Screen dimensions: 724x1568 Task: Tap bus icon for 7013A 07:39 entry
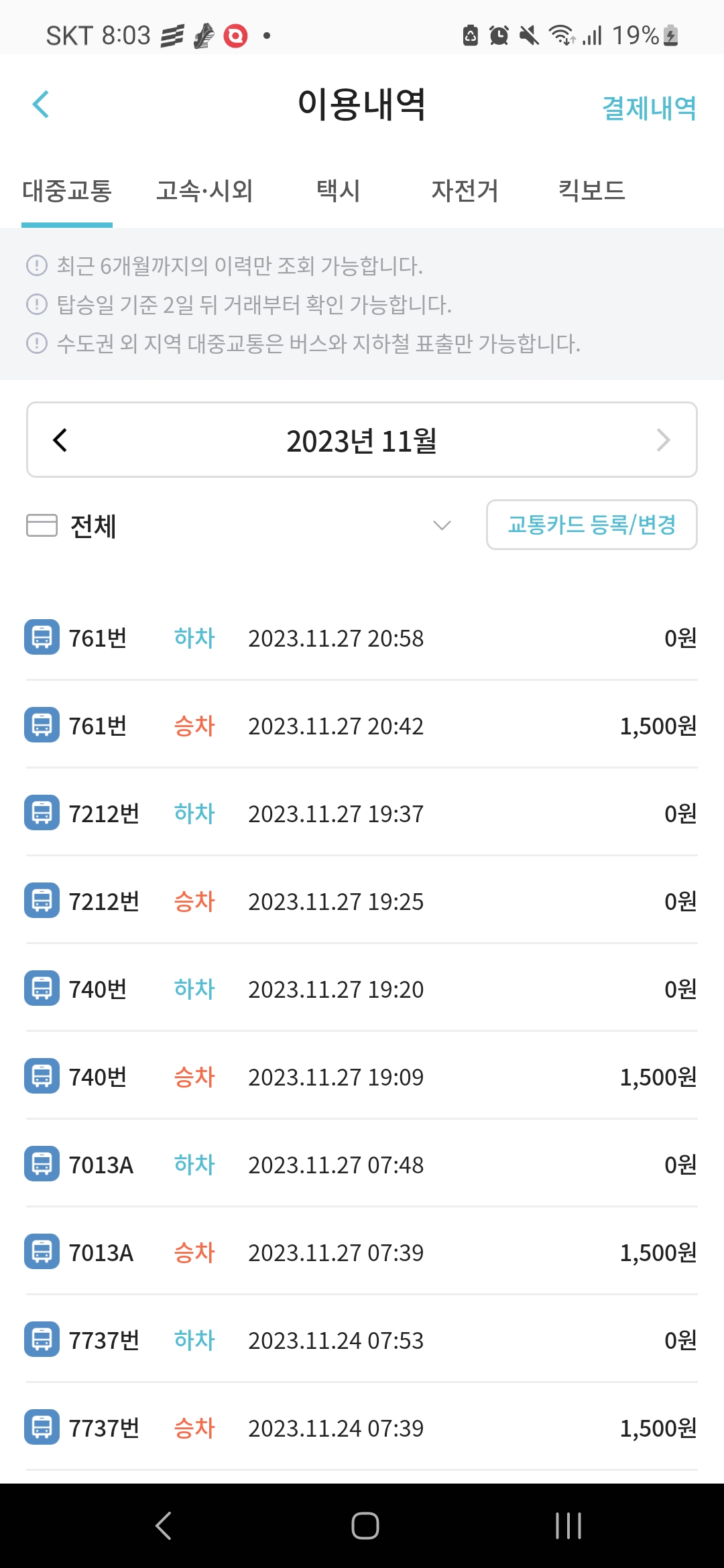pyautogui.click(x=42, y=1252)
